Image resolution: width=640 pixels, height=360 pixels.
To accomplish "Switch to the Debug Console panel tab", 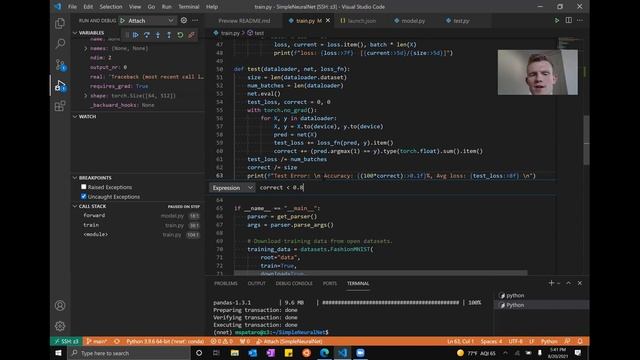I will [294, 283].
